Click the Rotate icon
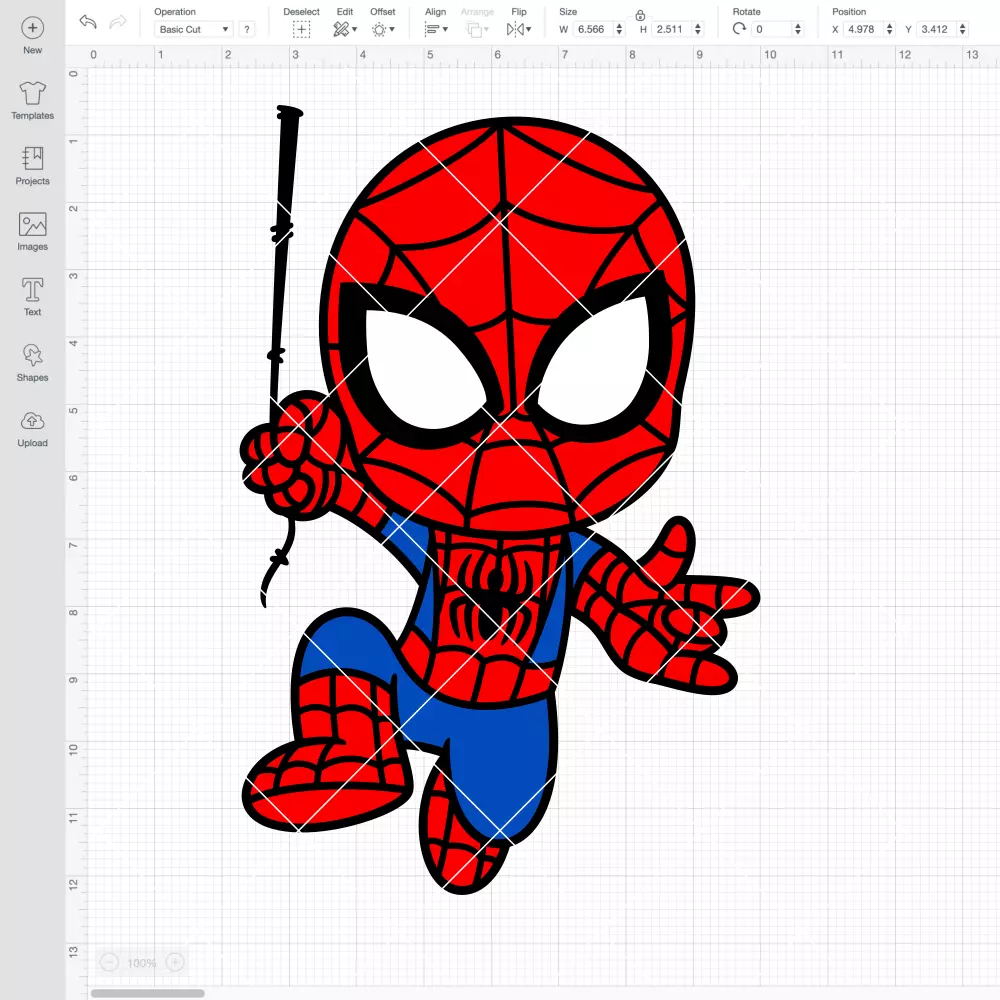1000x1000 pixels. click(739, 29)
